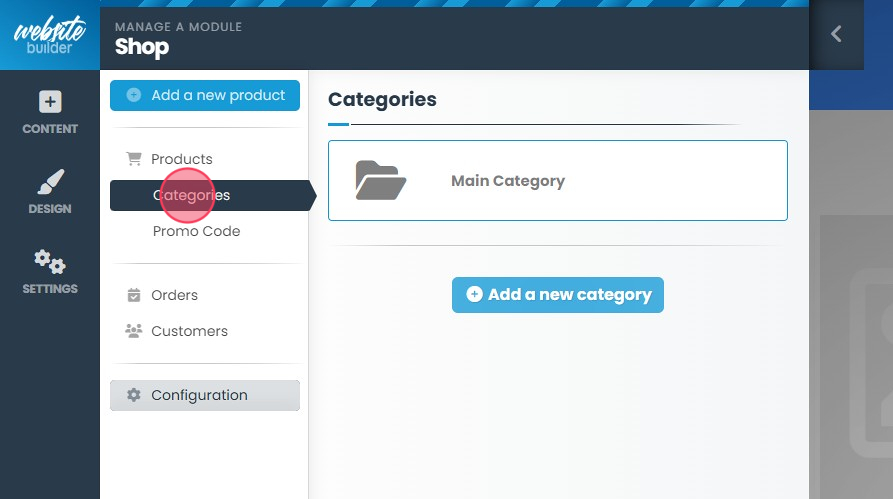893x499 pixels.
Task: Collapse the panel with left chevron
Action: 836,34
